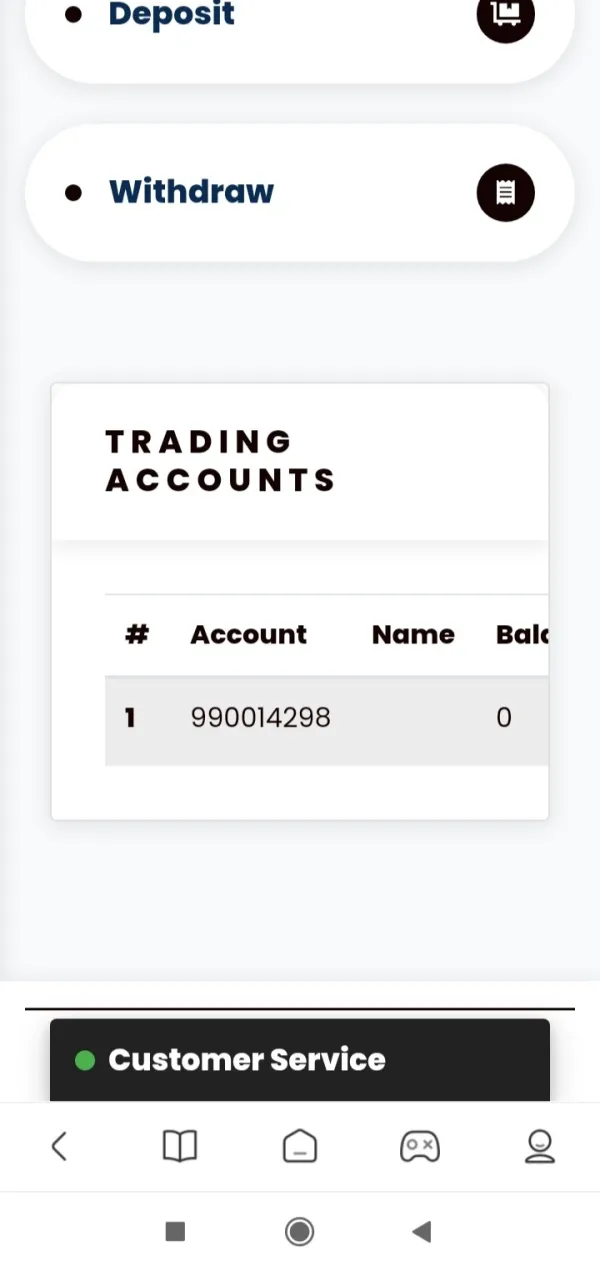Select the Deposit menu label
The width and height of the screenshot is (600, 1271).
pyautogui.click(x=171, y=15)
